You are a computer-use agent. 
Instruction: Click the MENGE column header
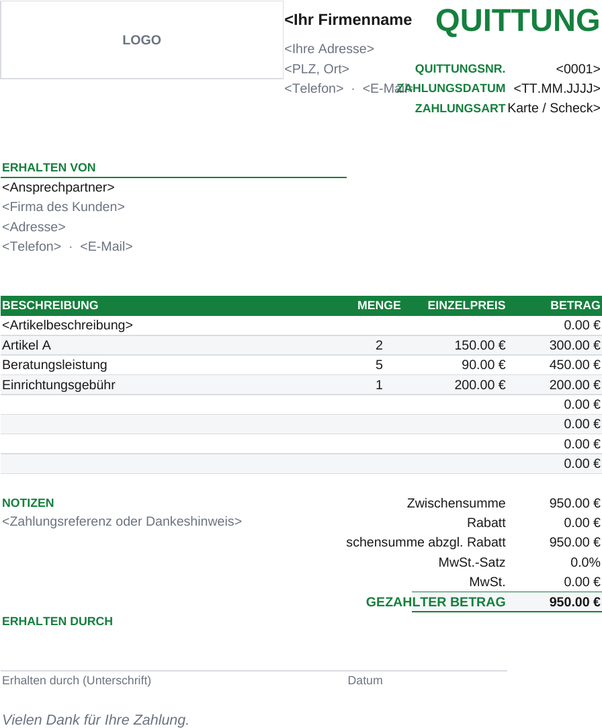coord(379,305)
